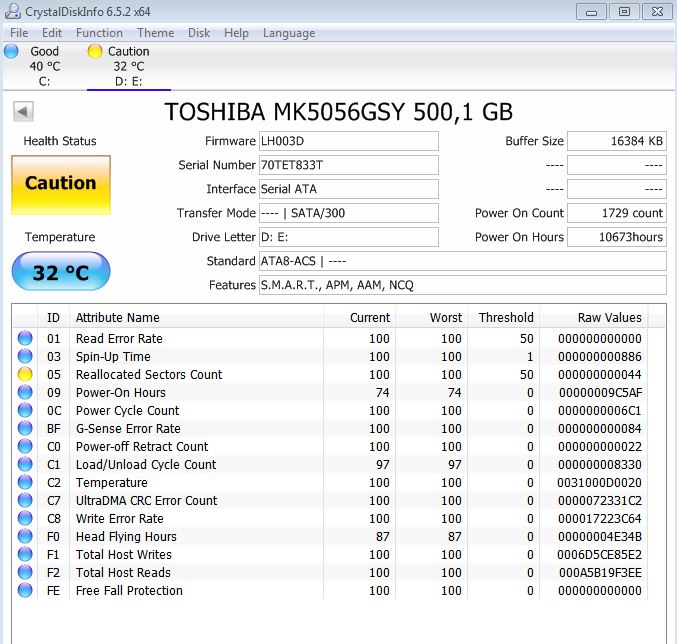Select raw value 000017223C64

(x=600, y=519)
